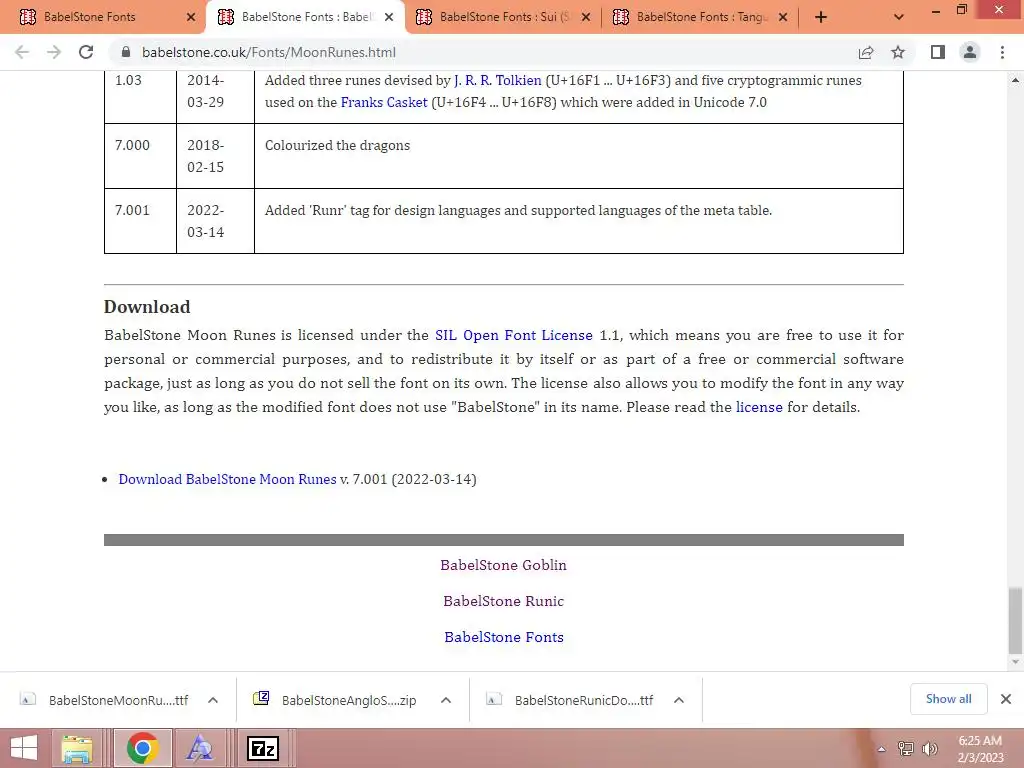
Task: Click the padlock site info icon
Action: point(126,52)
